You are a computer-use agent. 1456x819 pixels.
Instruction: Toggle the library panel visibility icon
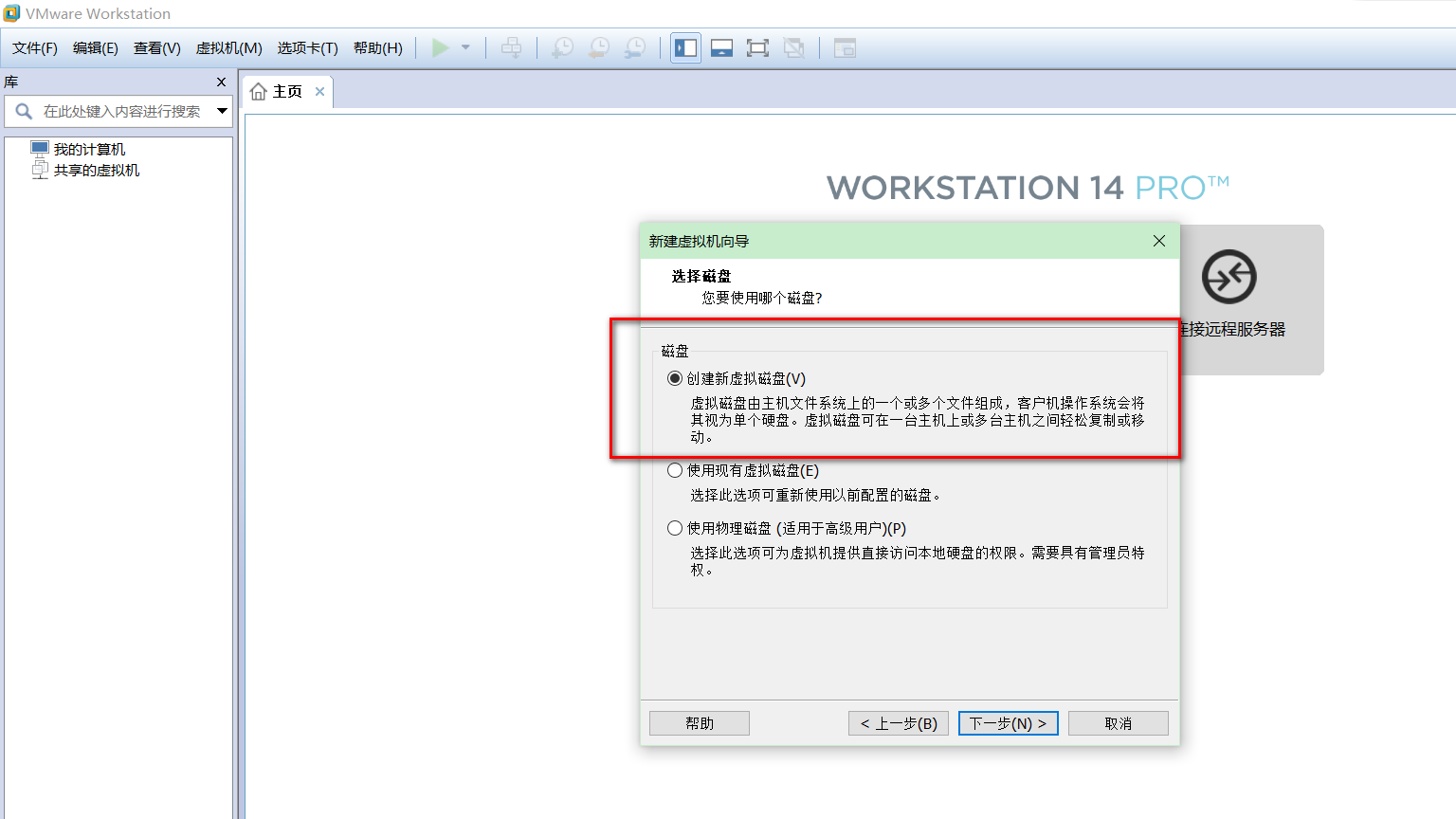point(684,47)
